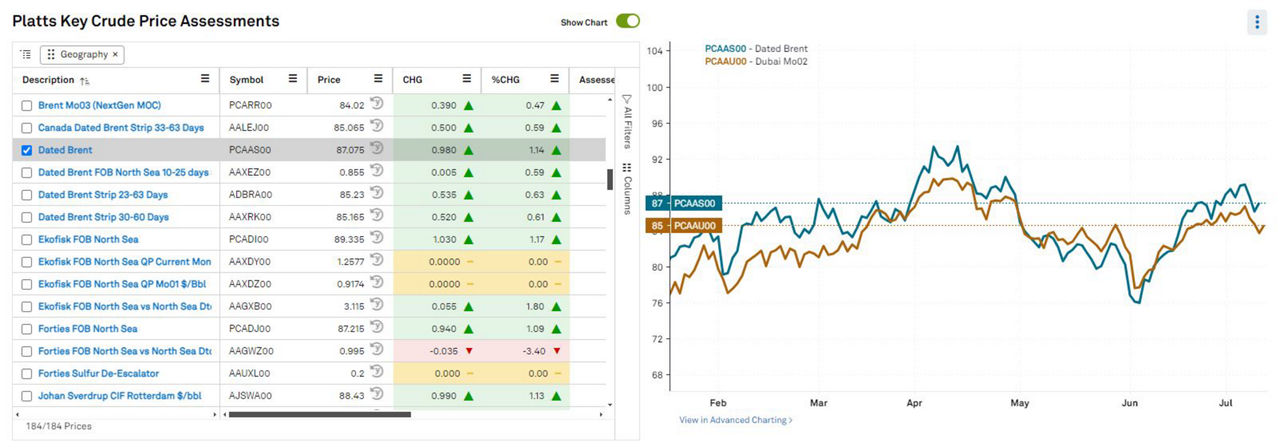The width and height of the screenshot is (1280, 448).
Task: Click the history icon in Ekofisk FOB North Sea row
Action: 376,239
